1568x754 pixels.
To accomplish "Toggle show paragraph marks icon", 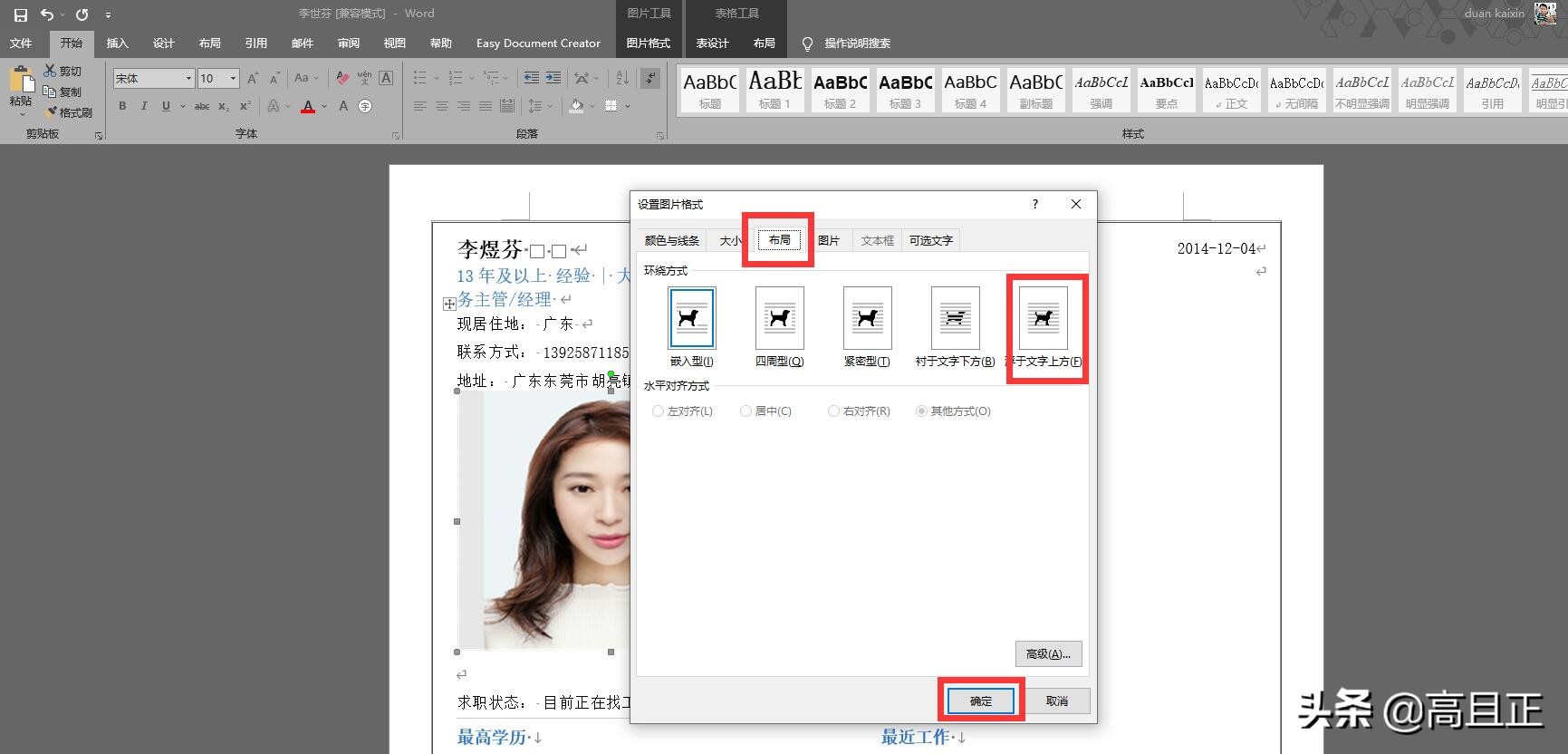I will [650, 78].
